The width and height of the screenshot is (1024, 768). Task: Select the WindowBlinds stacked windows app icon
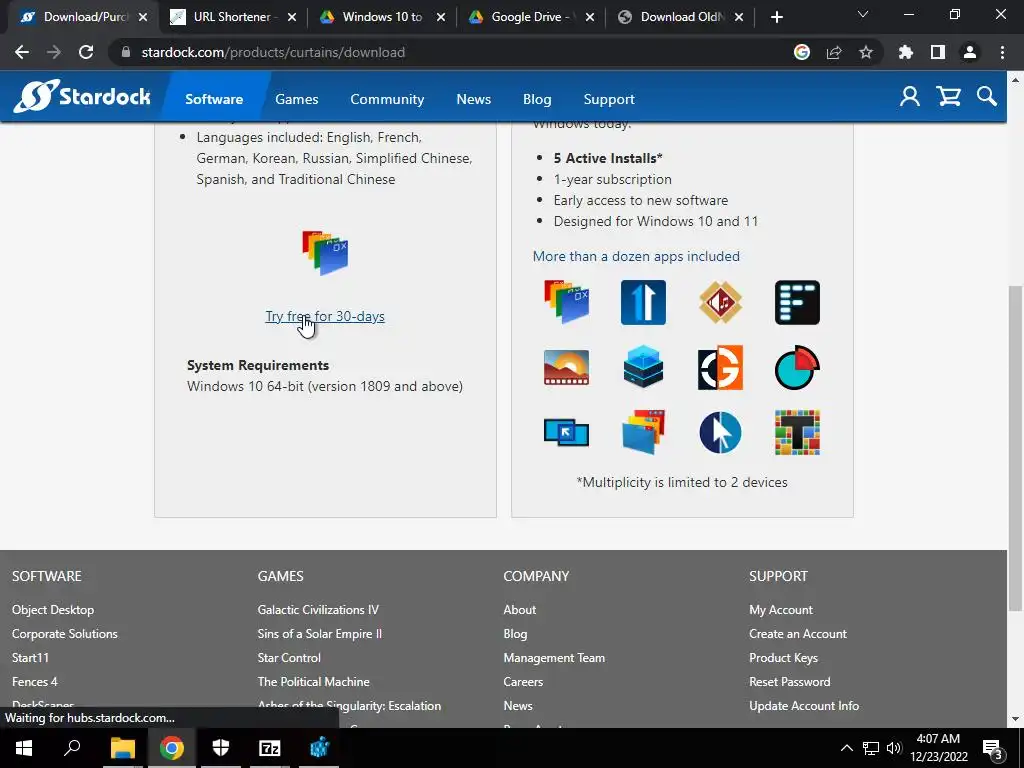(x=643, y=432)
